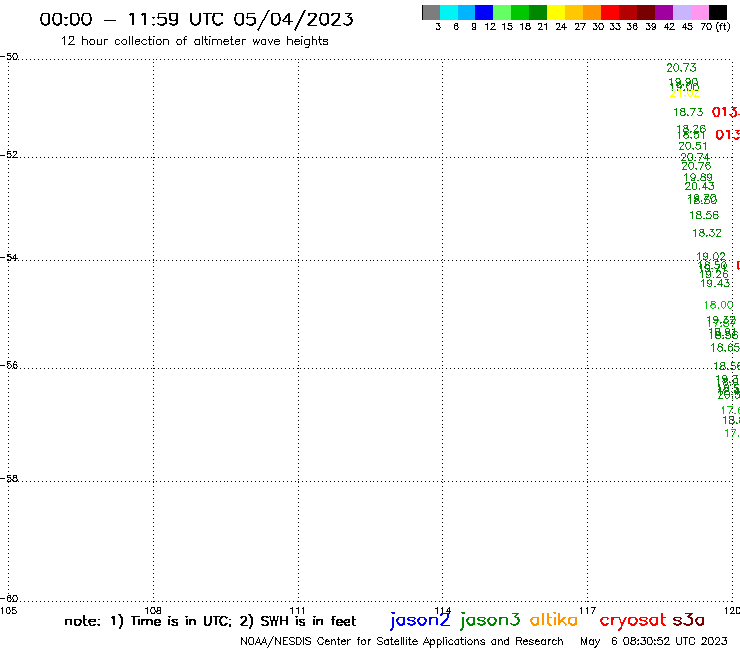Click the timestamp "May 6 08:30:52 UTC 2023"
The image size is (740, 650).
point(654,641)
